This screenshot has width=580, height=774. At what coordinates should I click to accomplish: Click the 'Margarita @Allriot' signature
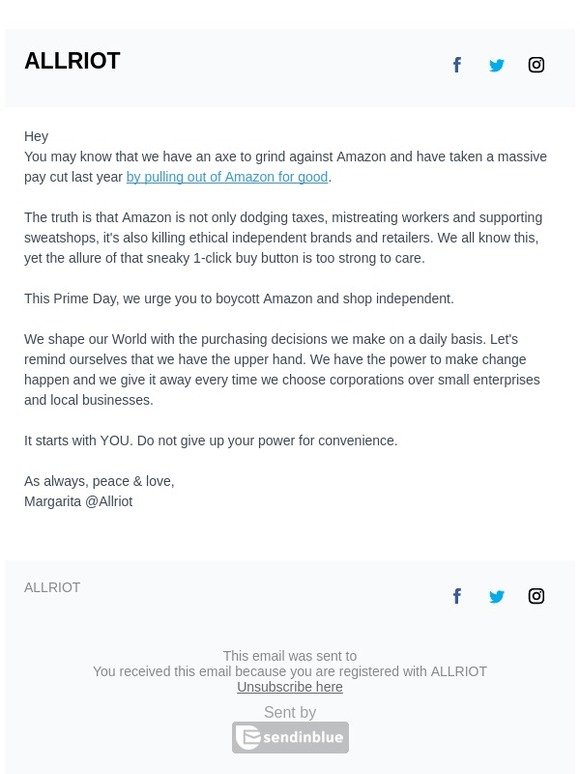(78, 502)
